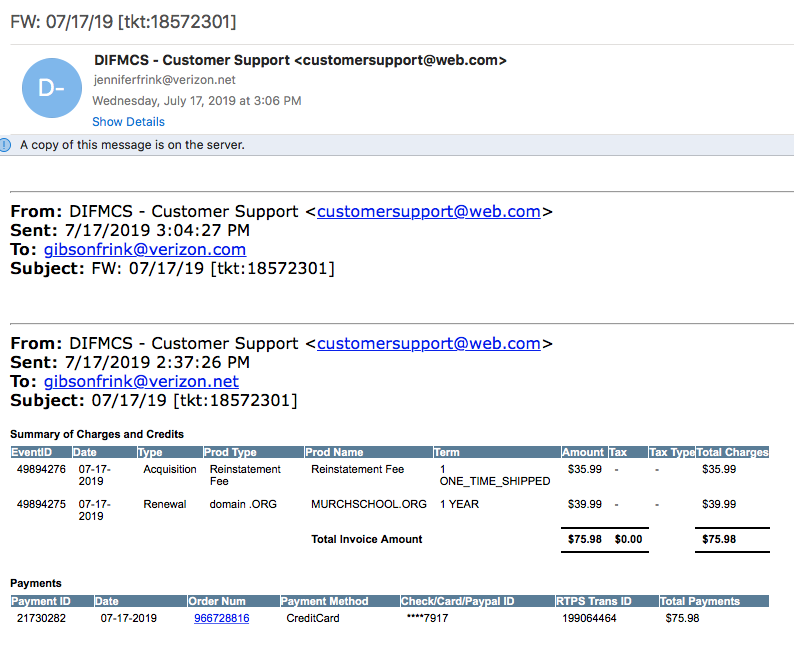Viewport: 794px width, 659px height.
Task: Click jenniferfrink@verizon.net recipient address
Action: click(163, 80)
